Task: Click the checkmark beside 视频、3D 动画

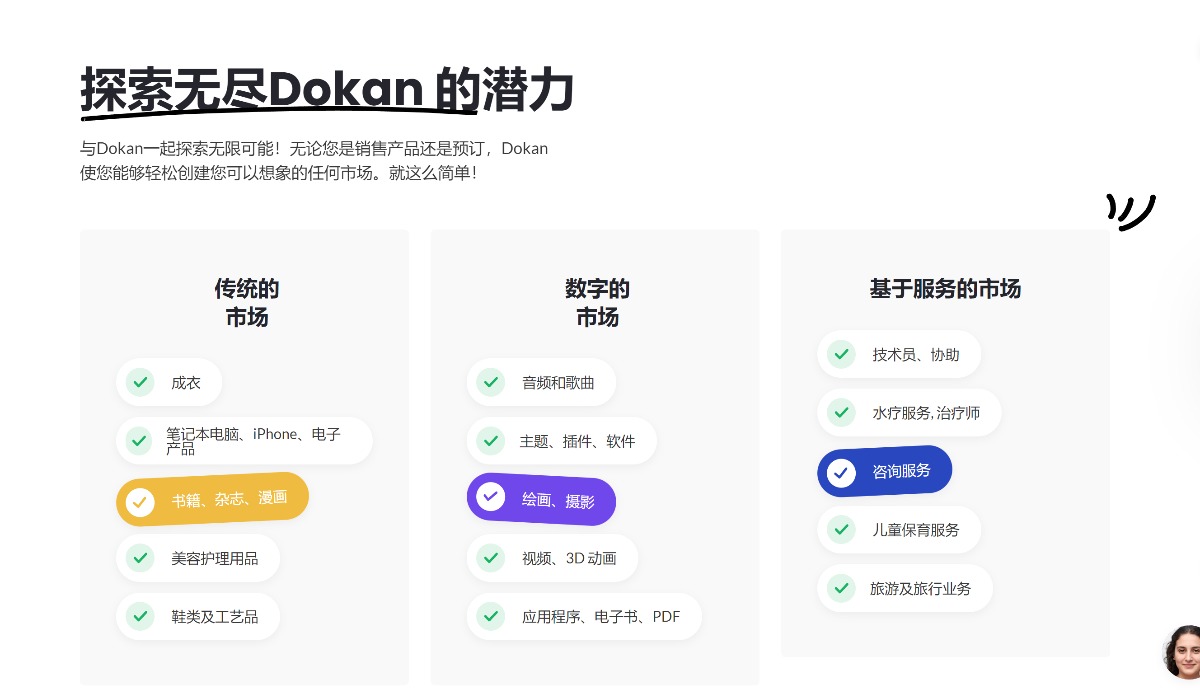Action: (491, 558)
